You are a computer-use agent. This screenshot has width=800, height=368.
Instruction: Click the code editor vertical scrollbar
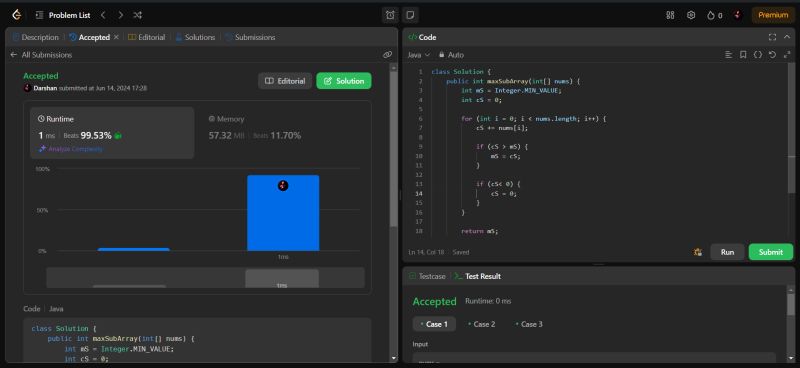(791, 129)
